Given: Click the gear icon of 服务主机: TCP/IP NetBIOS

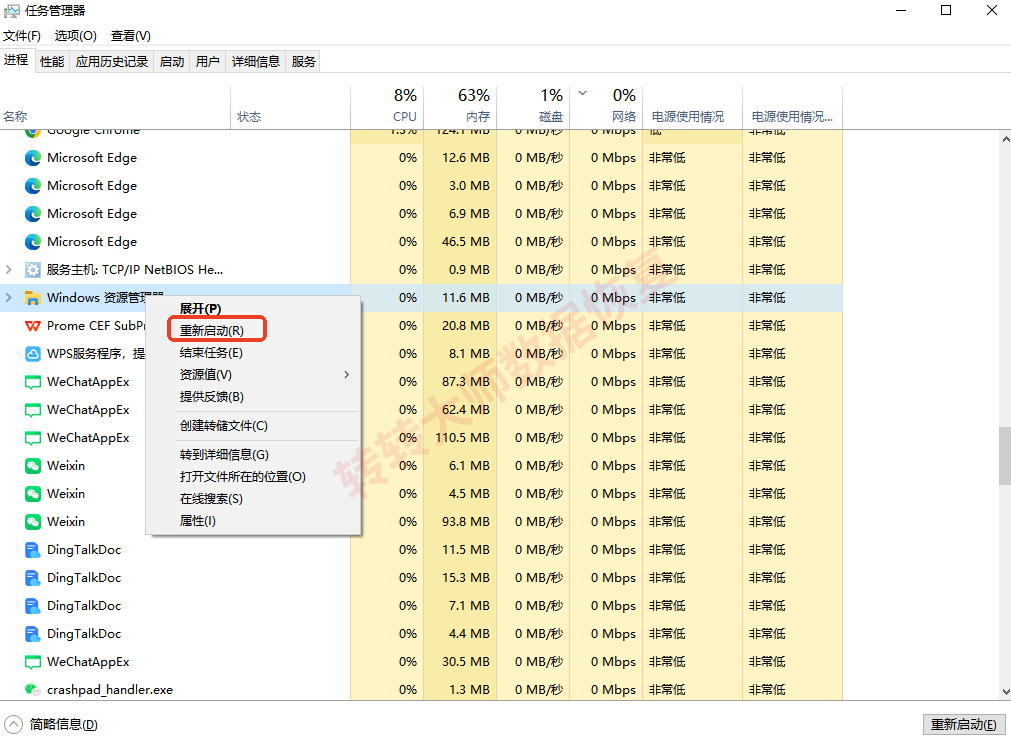Looking at the screenshot, I should [33, 270].
